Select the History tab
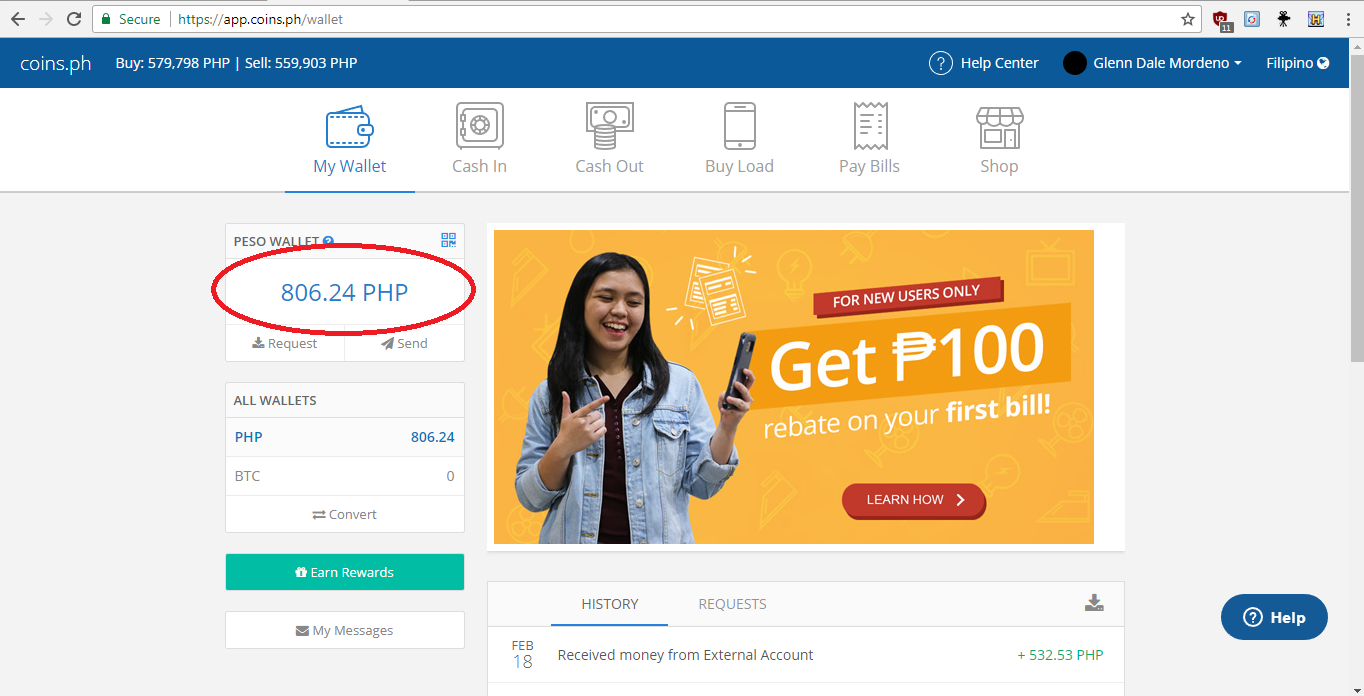1364x696 pixels. coord(610,604)
